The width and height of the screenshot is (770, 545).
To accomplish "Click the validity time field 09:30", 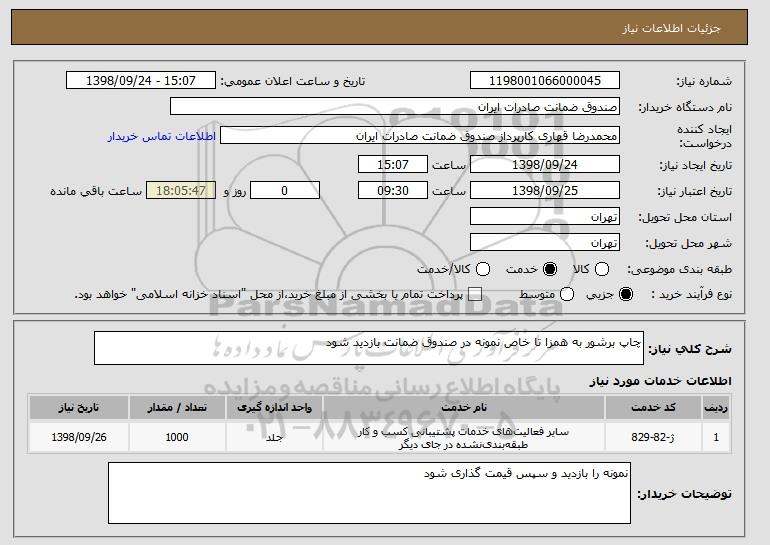I will [x=393, y=191].
